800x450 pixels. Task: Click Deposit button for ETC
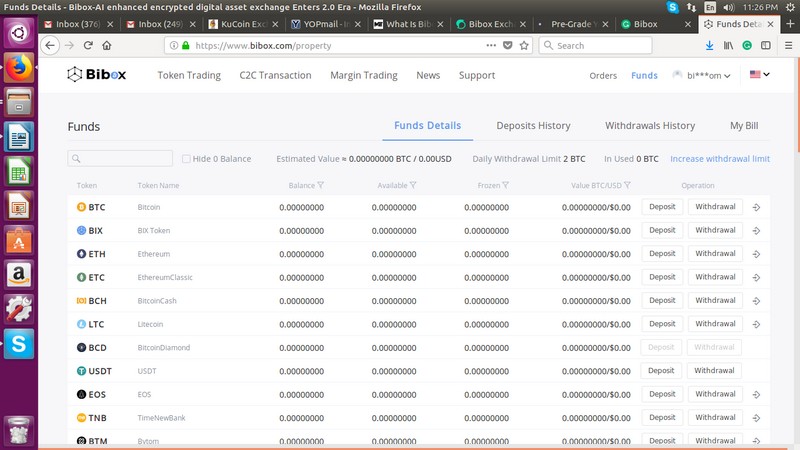point(662,277)
